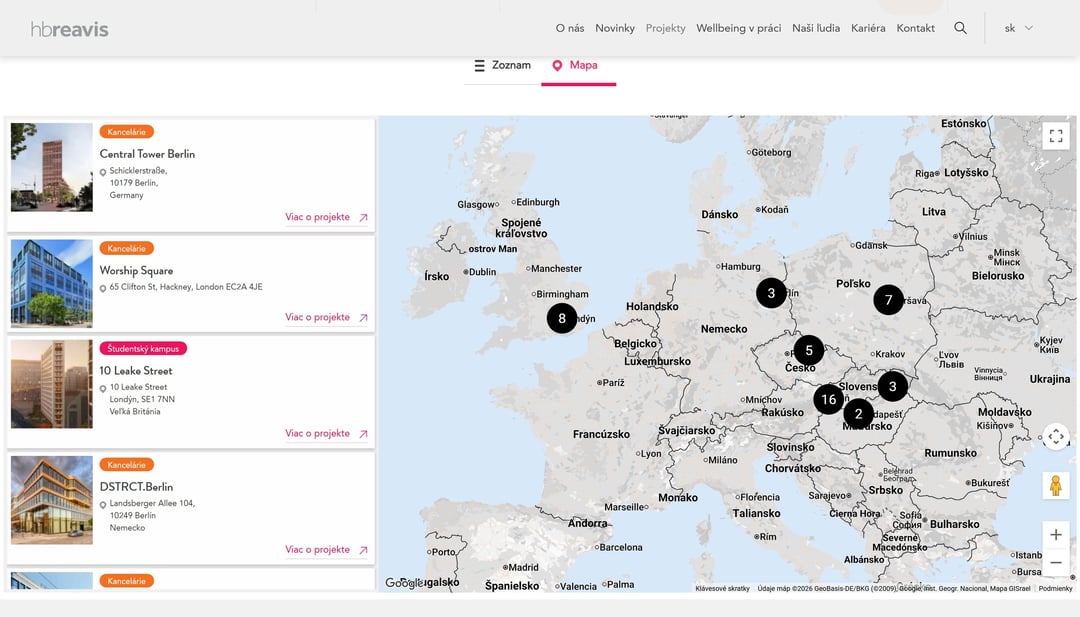
Task: Switch to the Zoznam list tab
Action: point(503,65)
